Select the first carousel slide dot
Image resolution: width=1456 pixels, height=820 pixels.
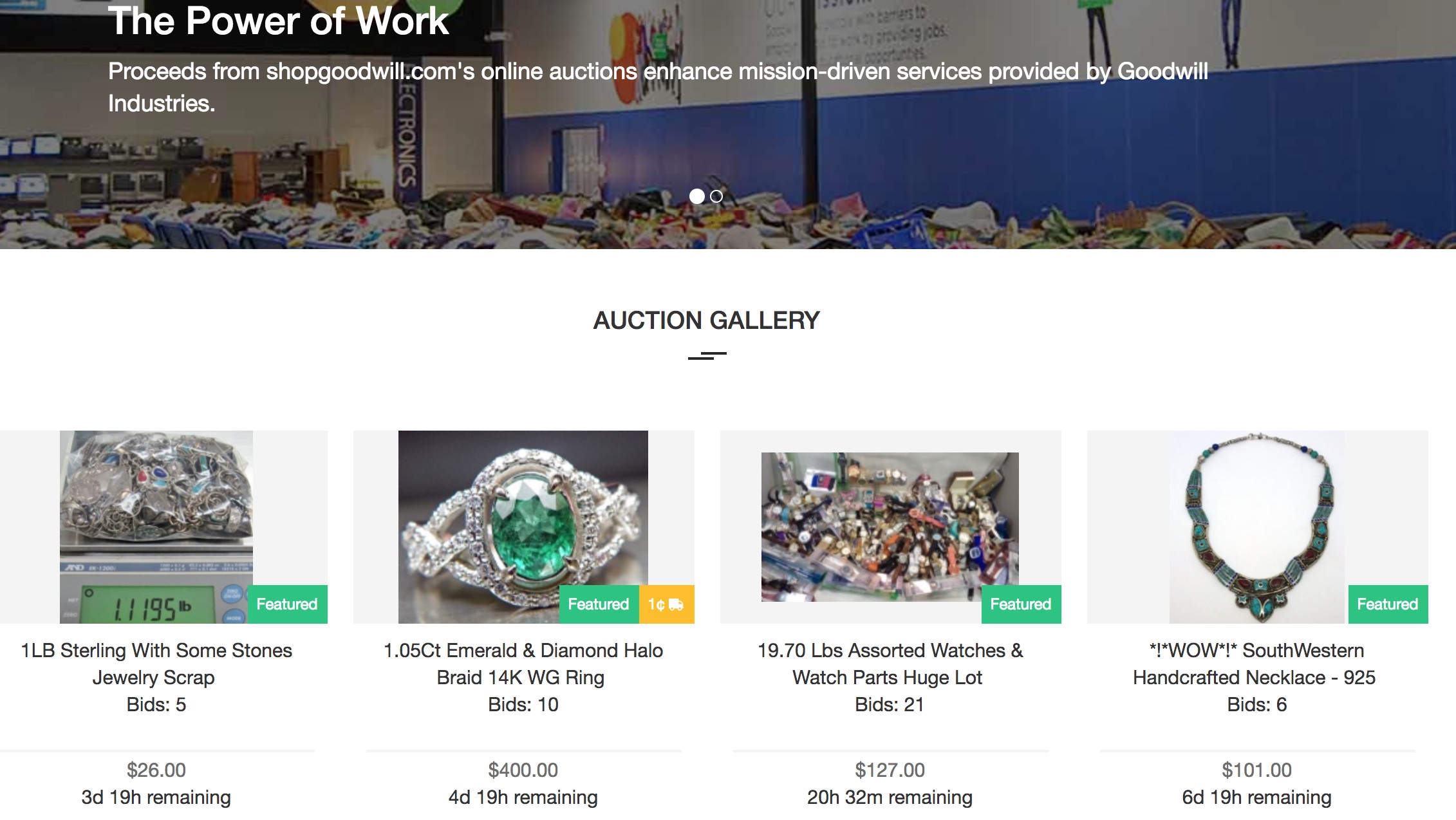696,196
